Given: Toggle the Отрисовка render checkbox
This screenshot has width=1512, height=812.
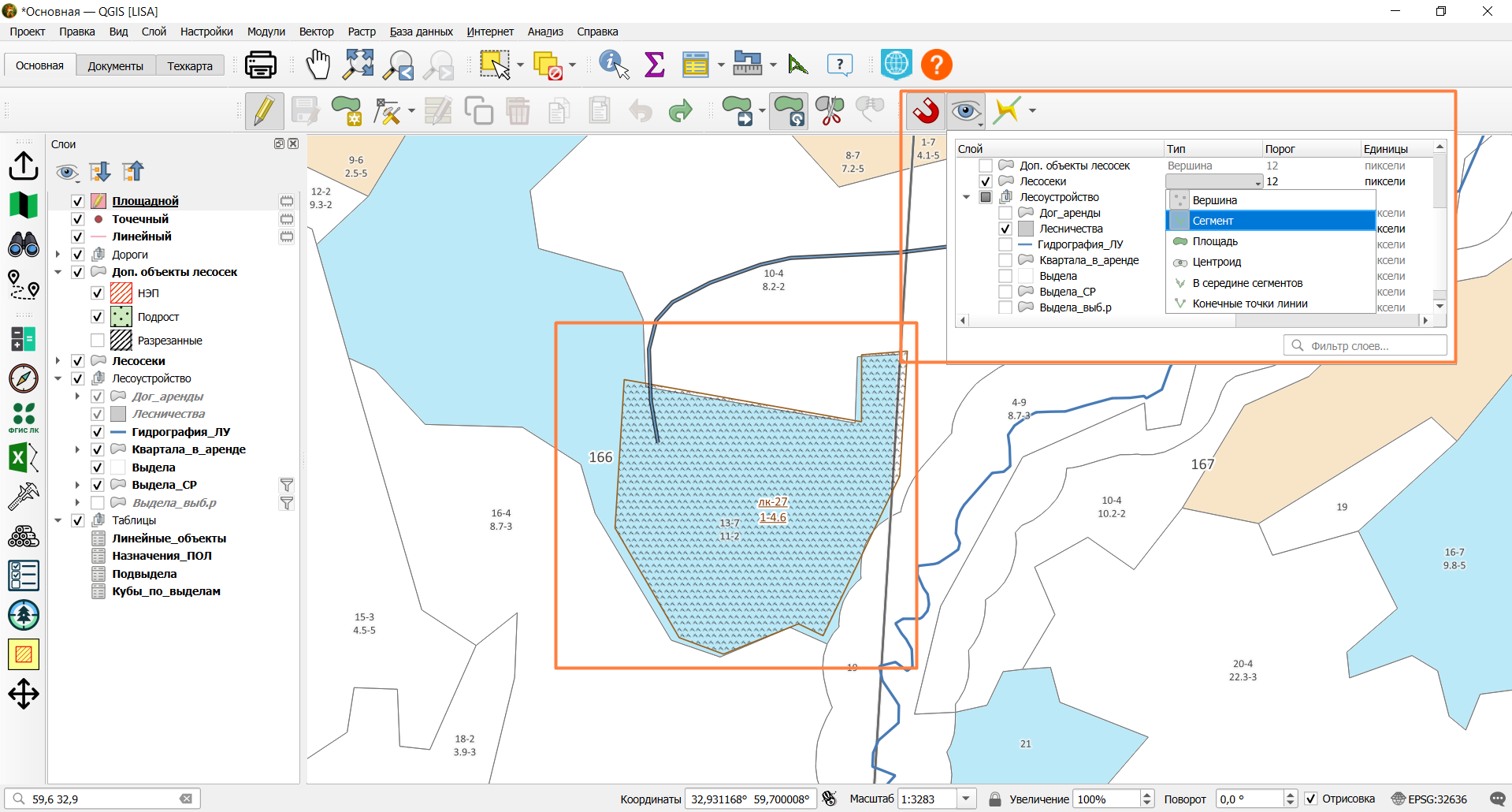Looking at the screenshot, I should [x=1311, y=799].
